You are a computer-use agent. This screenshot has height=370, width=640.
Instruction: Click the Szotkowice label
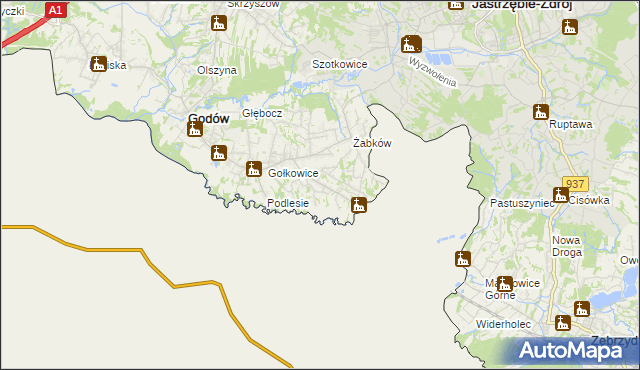(x=340, y=64)
